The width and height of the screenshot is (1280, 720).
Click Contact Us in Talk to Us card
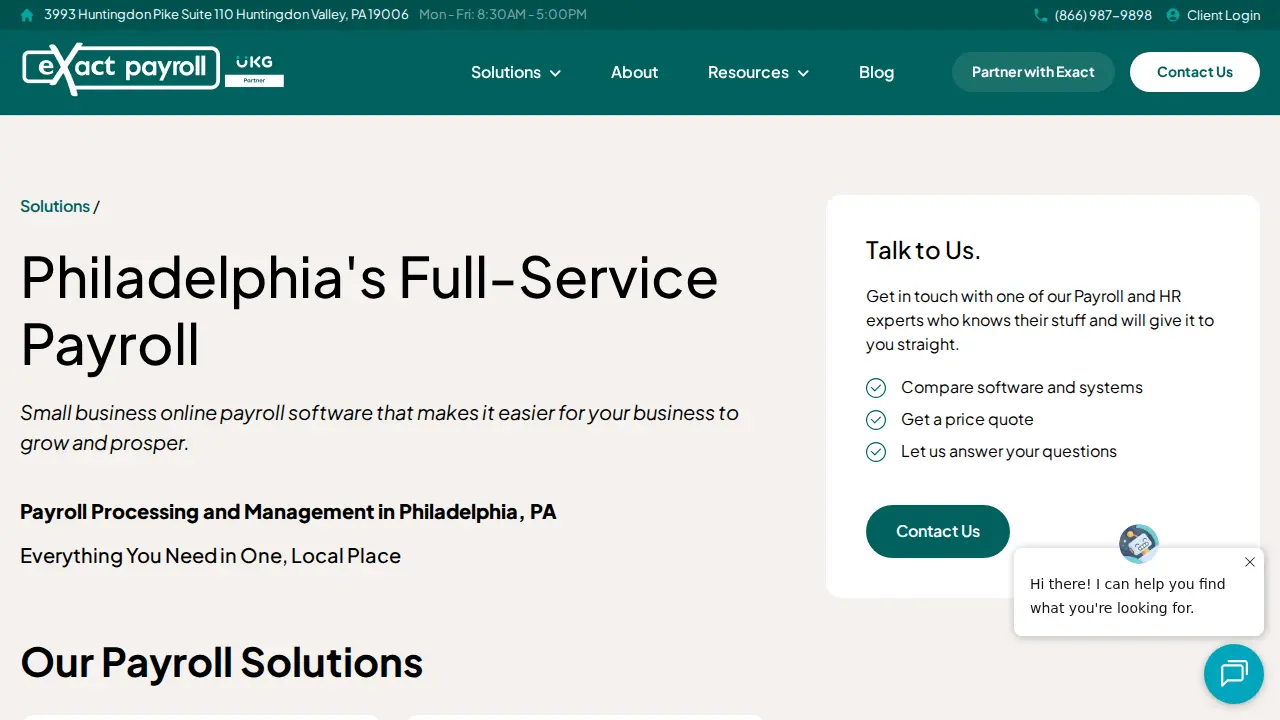click(x=938, y=531)
